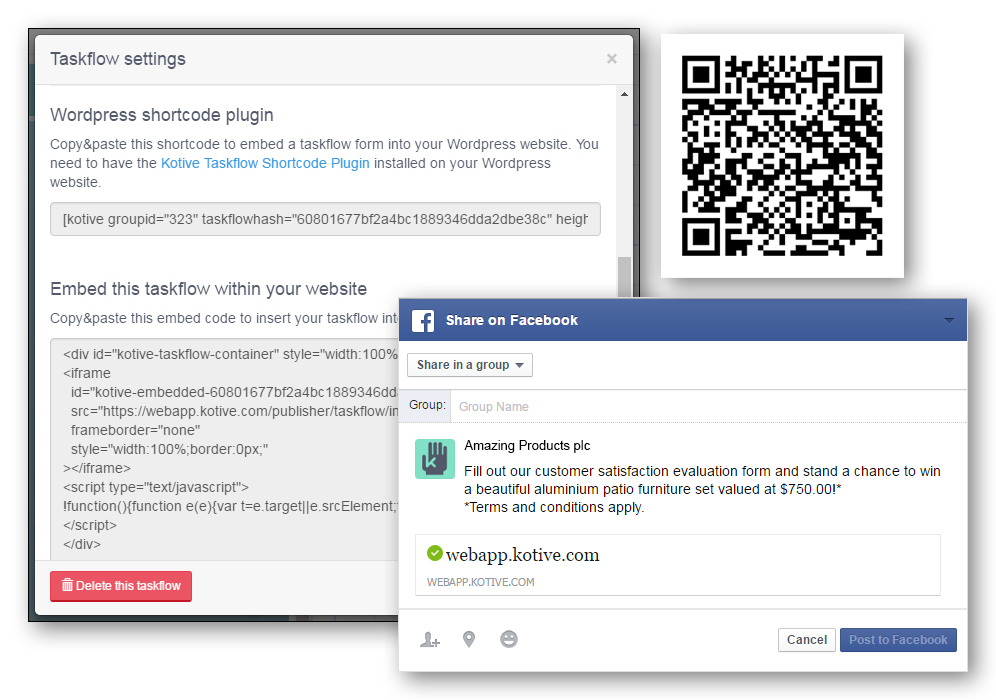This screenshot has width=996, height=700.
Task: Click the add location pin icon
Action: pos(469,639)
